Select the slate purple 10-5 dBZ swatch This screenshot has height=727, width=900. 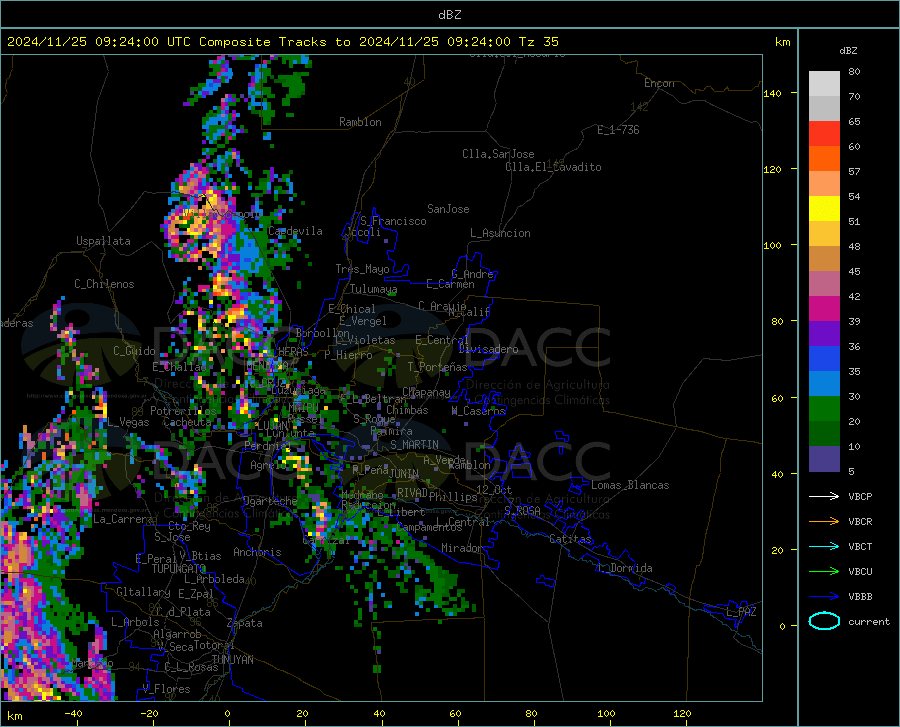824,459
